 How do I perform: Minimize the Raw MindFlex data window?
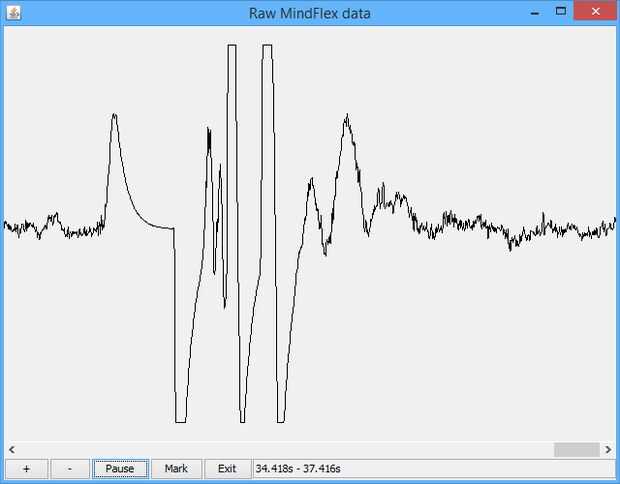pyautogui.click(x=535, y=13)
